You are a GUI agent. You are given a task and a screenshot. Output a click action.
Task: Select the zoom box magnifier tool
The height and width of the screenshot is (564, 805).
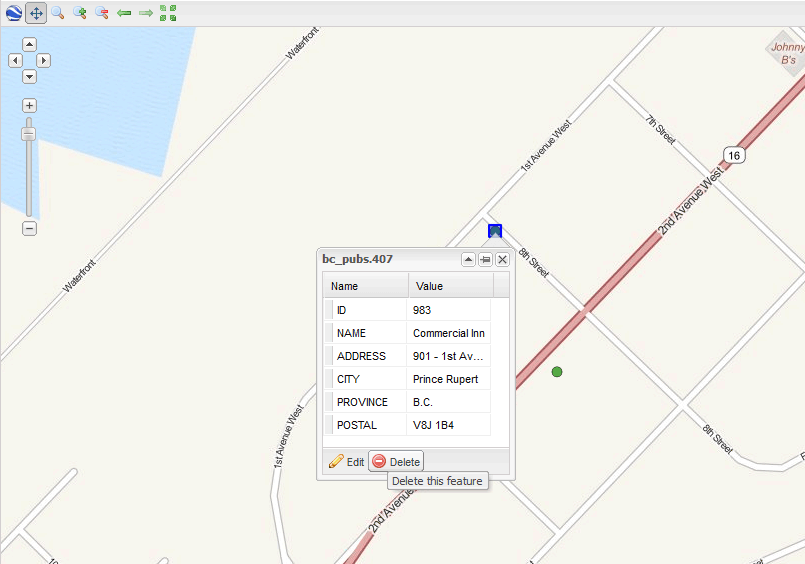pyautogui.click(x=58, y=13)
